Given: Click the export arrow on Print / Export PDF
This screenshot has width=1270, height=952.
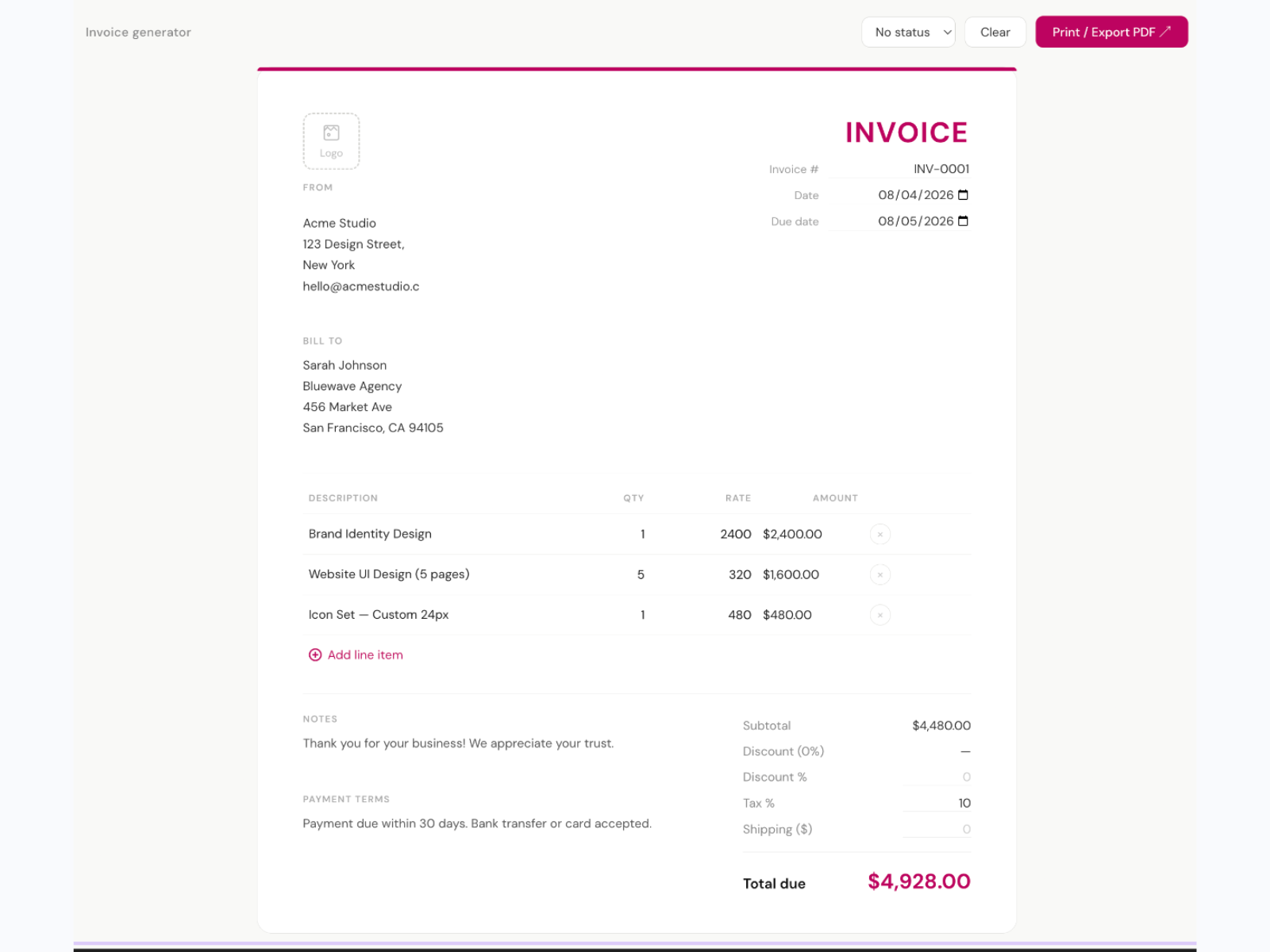Looking at the screenshot, I should (x=1167, y=32).
